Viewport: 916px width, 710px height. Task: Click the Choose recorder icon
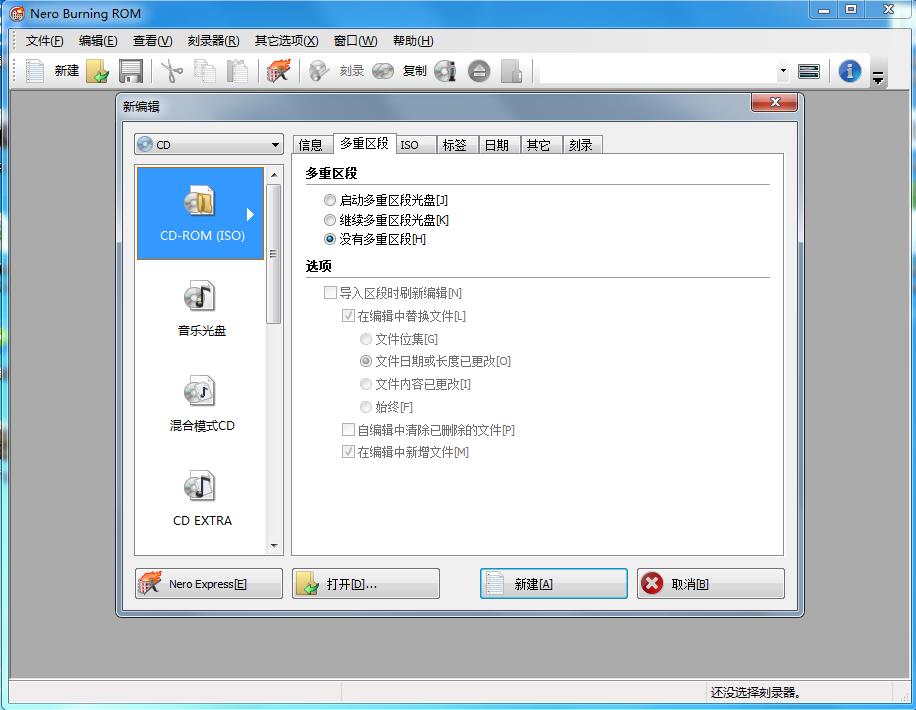point(809,71)
